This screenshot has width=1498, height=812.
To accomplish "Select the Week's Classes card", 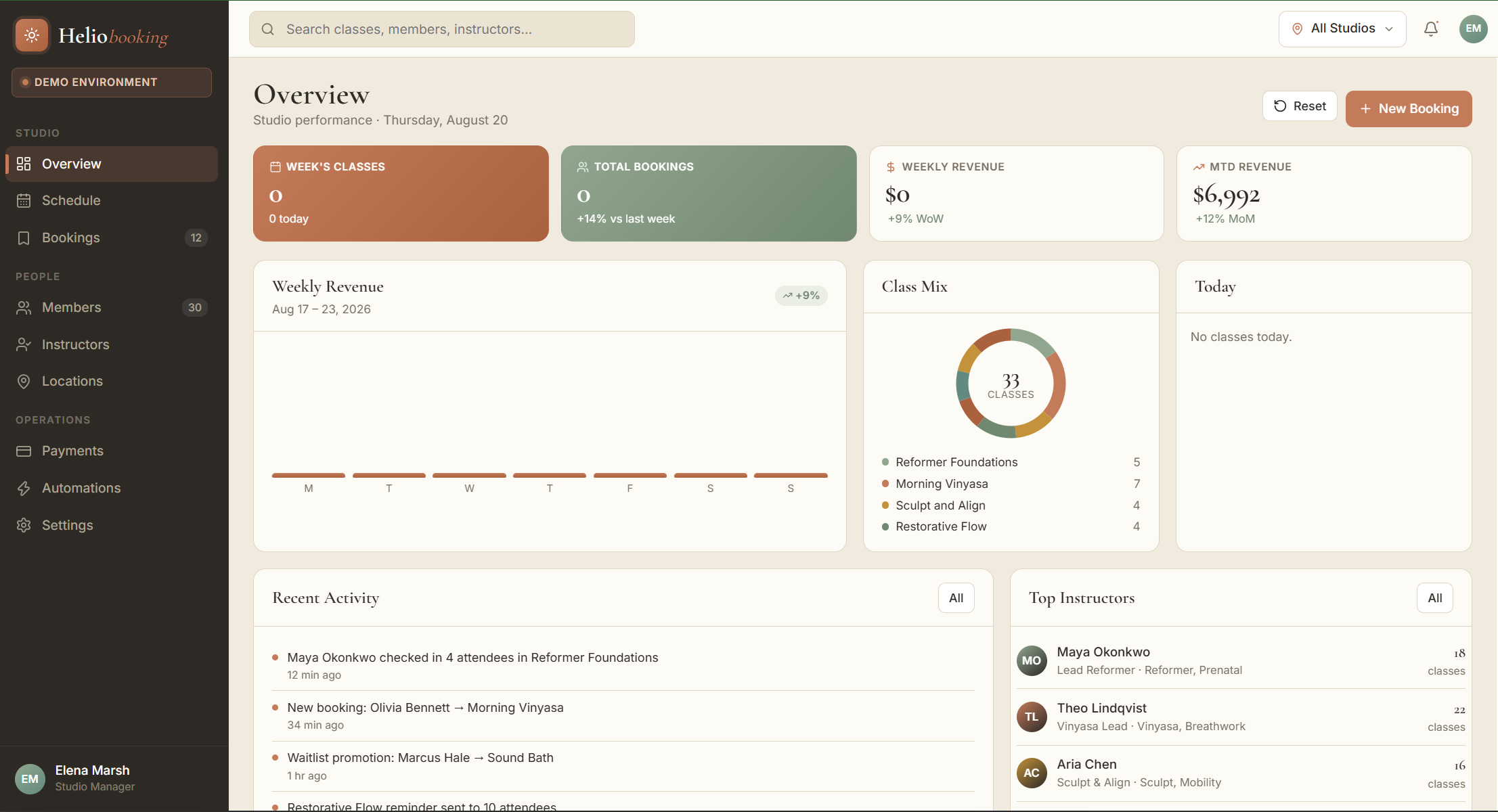I will 401,194.
